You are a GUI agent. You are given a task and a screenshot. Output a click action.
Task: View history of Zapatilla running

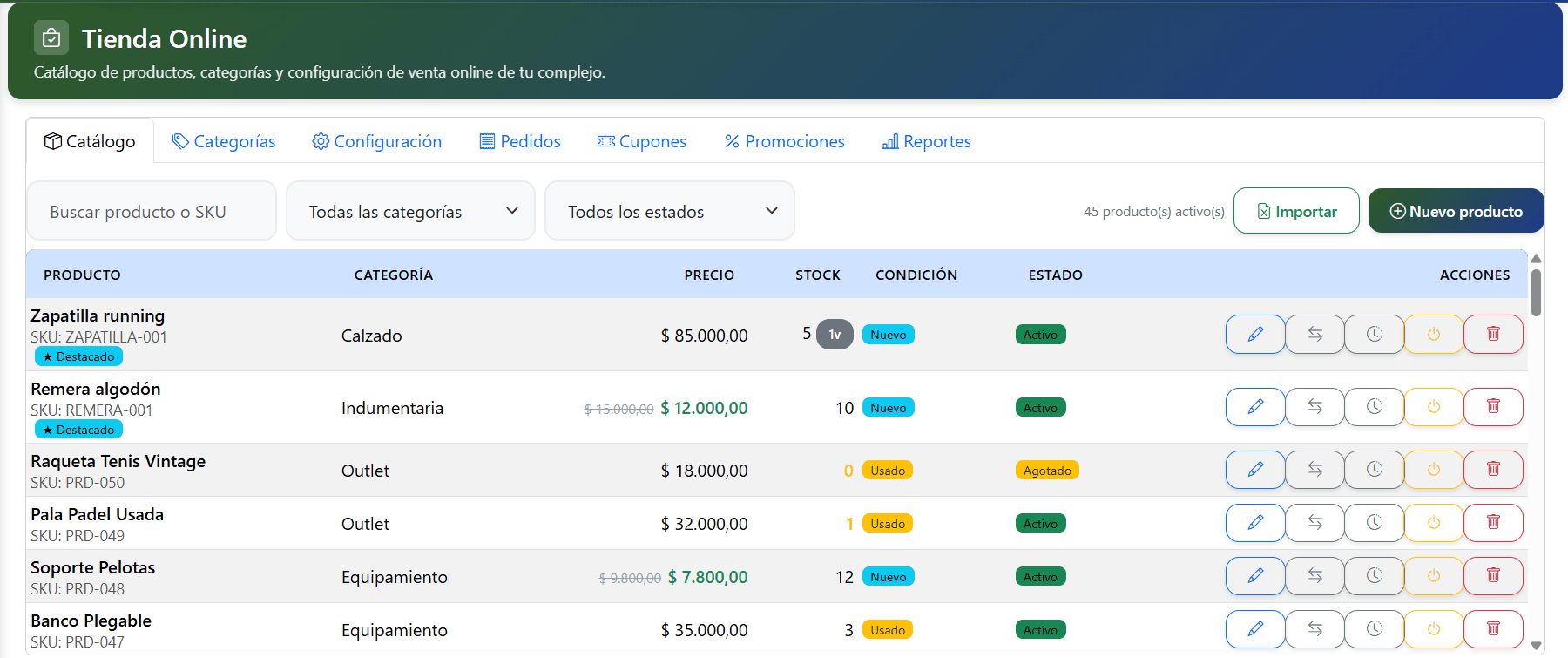pos(1374,334)
